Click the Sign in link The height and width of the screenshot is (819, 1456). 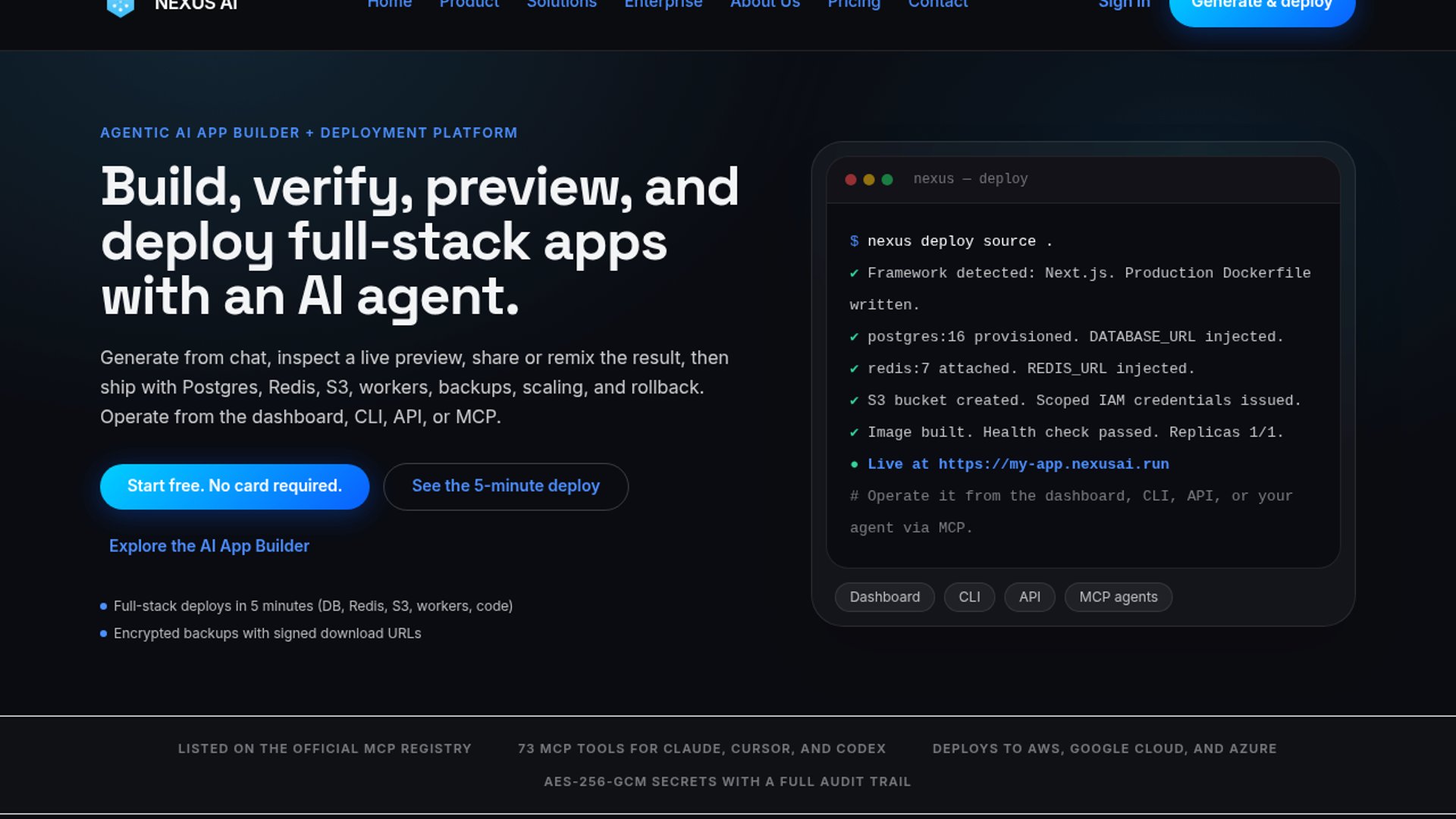click(1124, 4)
